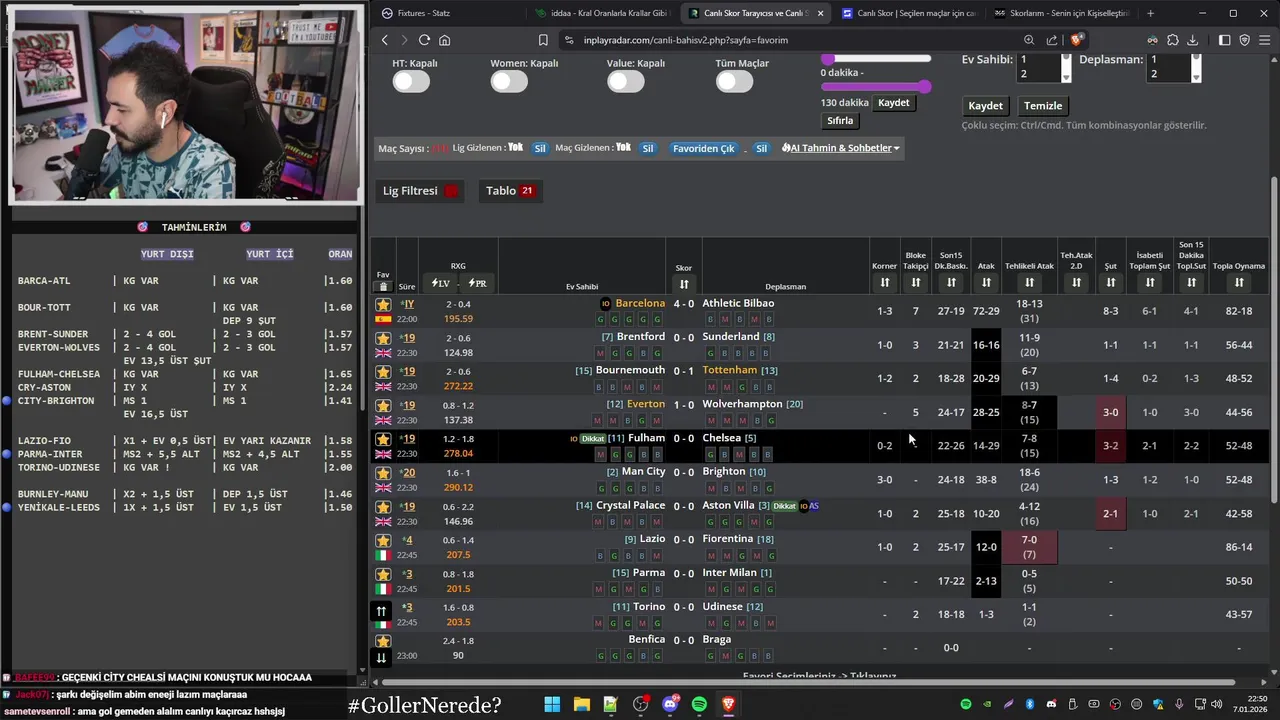Toggle the Women: Kapalı switch
Viewport: 1280px width, 720px height.
(x=509, y=82)
